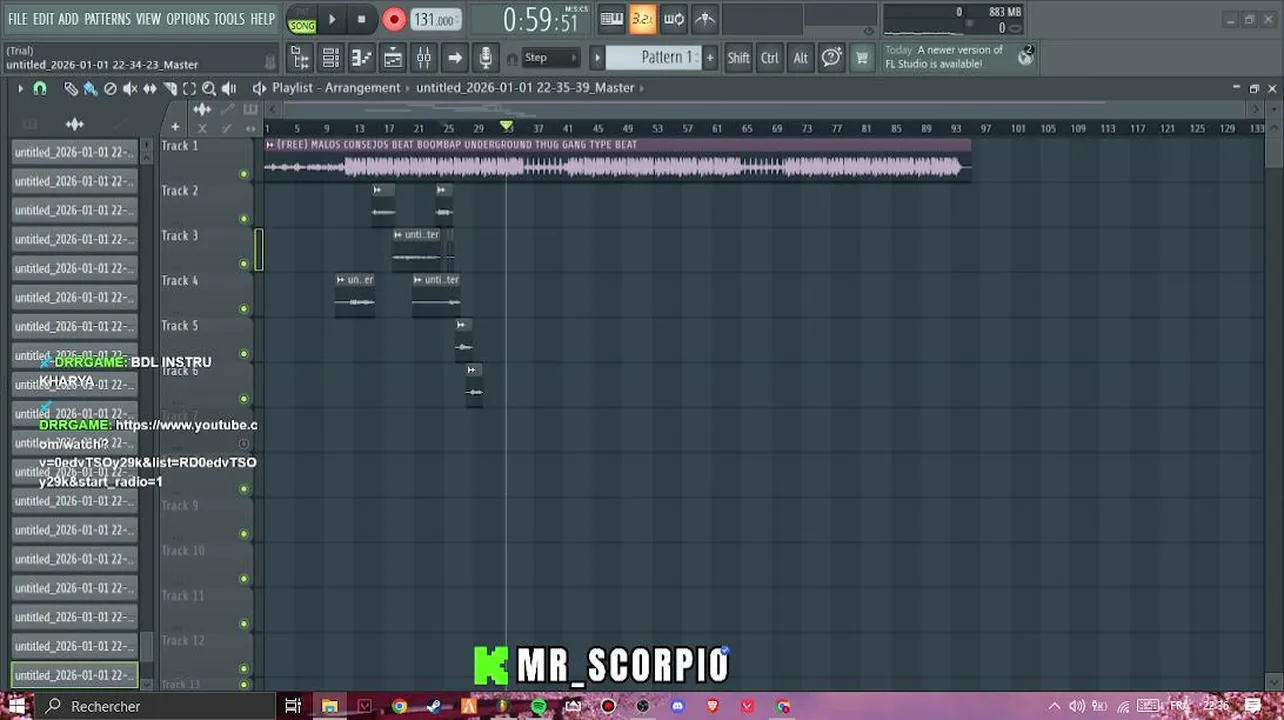Open the Step snap dropdown

pyautogui.click(x=550, y=58)
